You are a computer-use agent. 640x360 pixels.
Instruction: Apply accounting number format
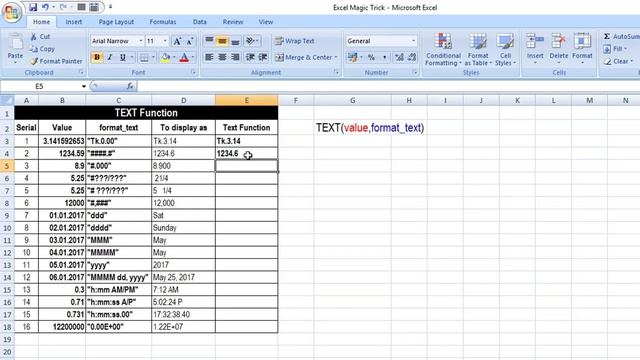click(x=352, y=58)
